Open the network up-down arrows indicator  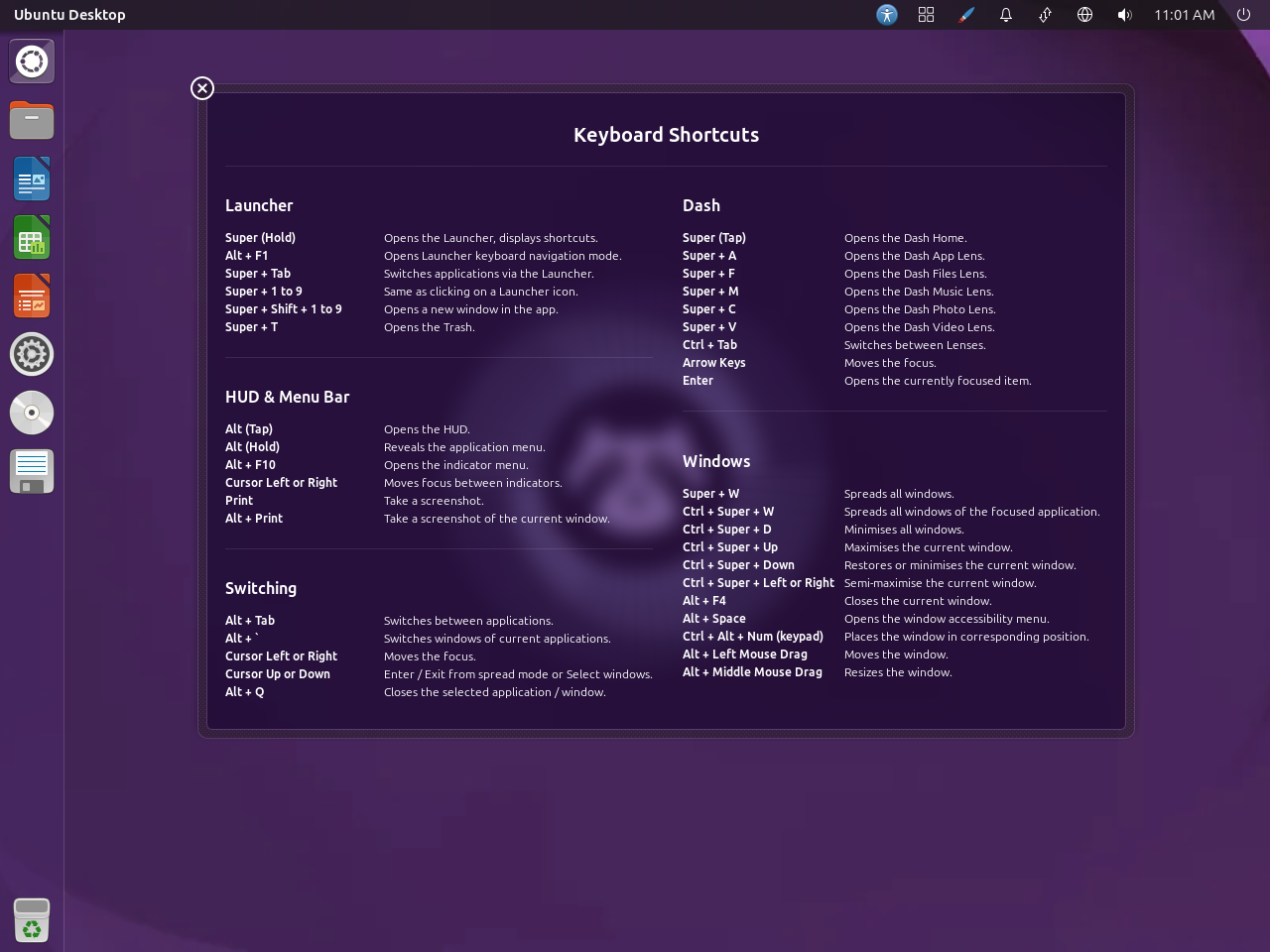(1046, 15)
